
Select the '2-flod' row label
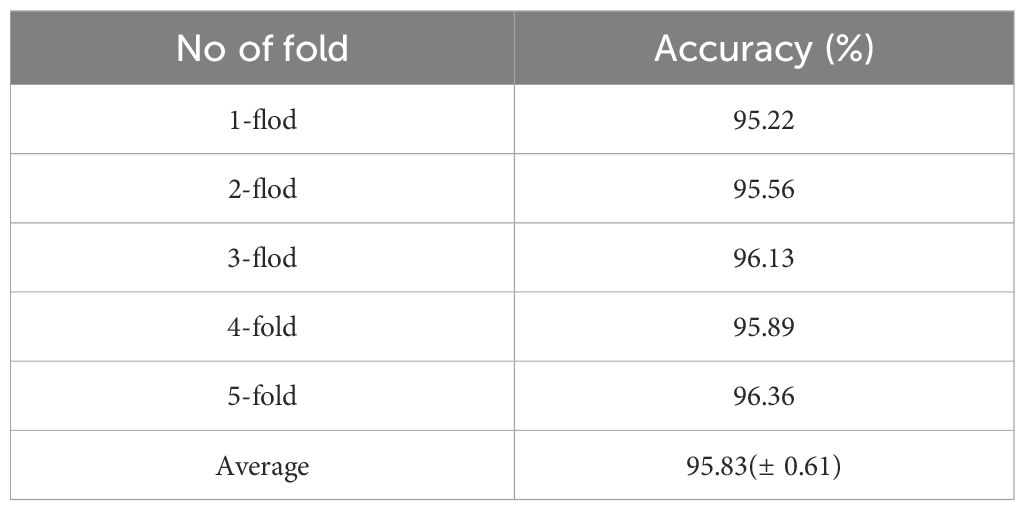tap(262, 190)
